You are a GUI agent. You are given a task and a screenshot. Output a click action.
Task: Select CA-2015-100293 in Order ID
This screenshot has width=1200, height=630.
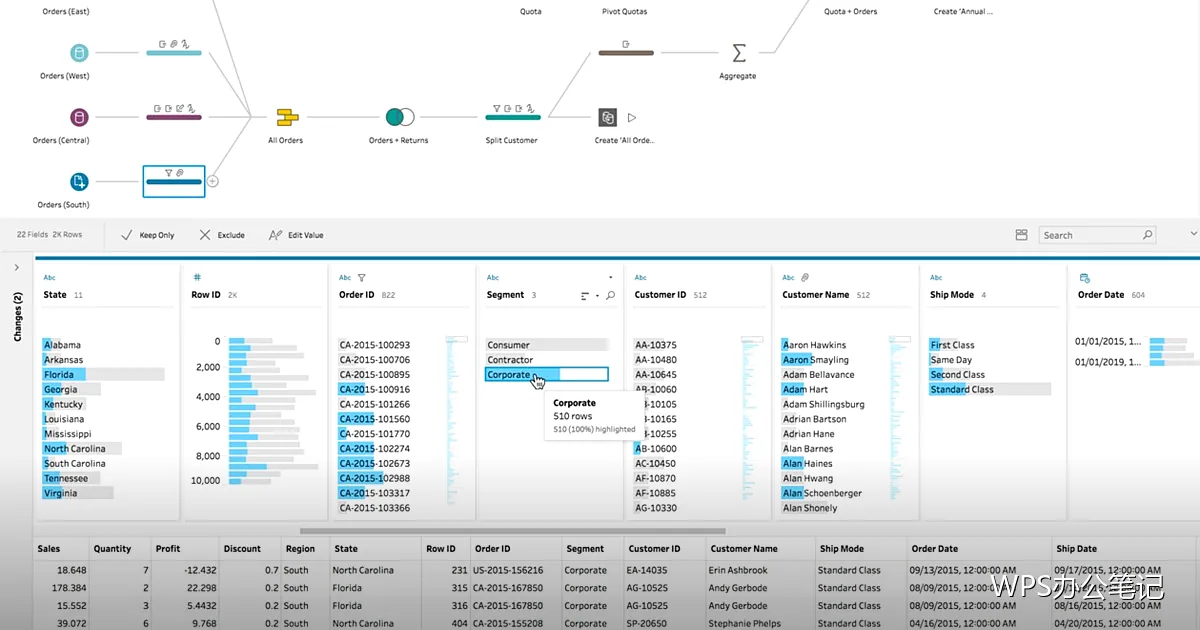click(374, 345)
